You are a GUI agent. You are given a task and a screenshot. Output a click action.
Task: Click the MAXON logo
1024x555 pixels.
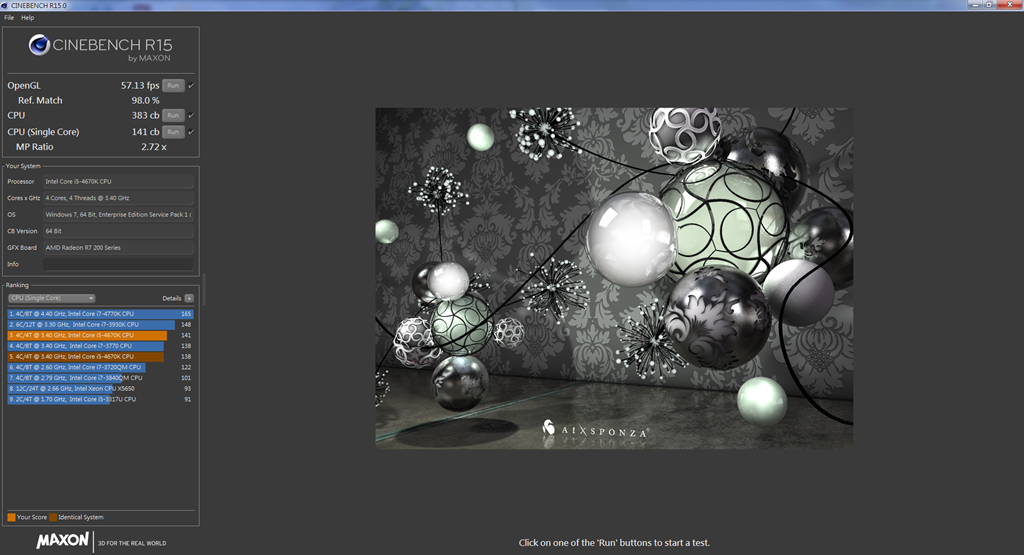point(63,541)
